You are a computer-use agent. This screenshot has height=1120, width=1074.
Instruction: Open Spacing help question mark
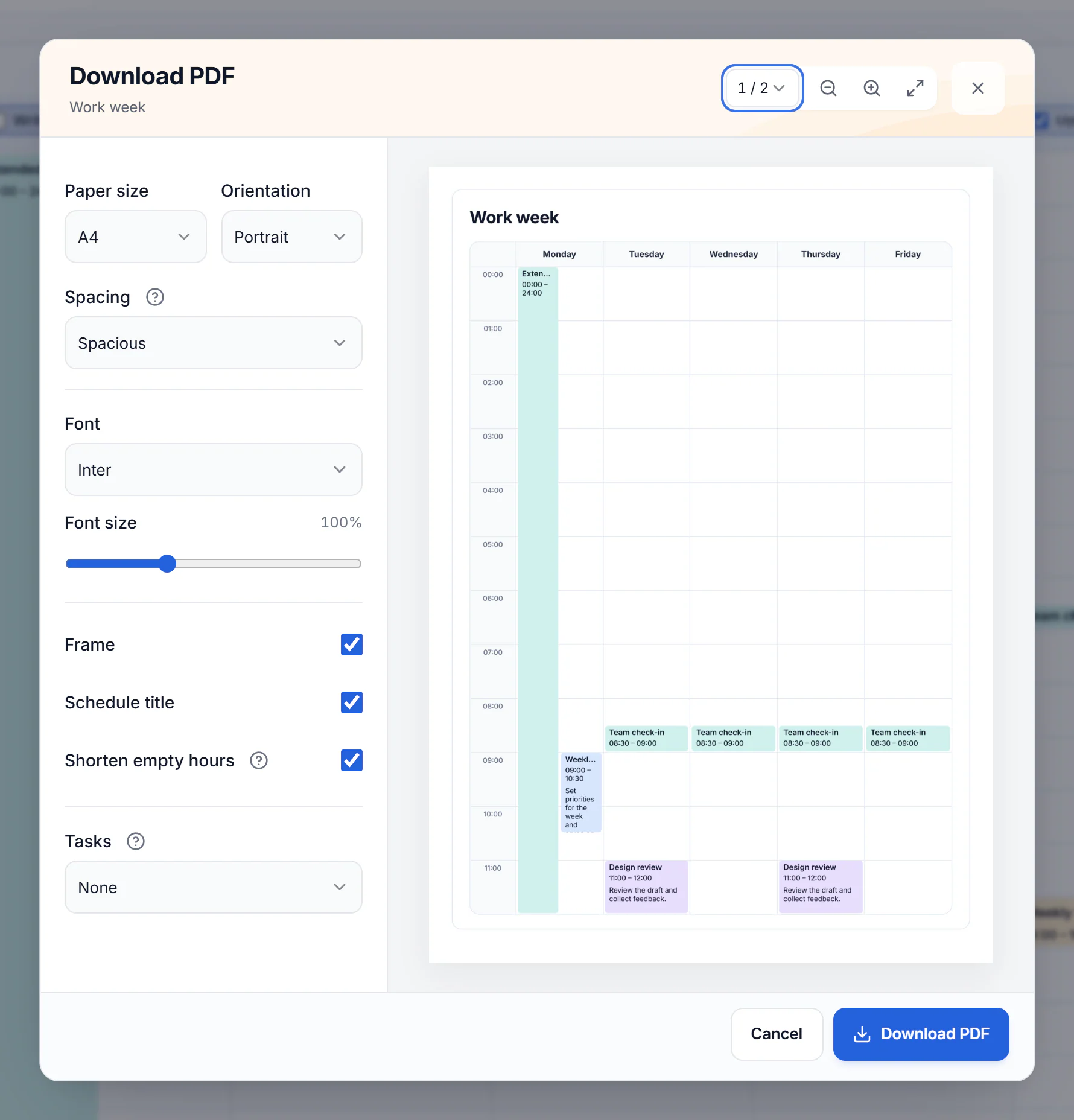click(x=155, y=297)
